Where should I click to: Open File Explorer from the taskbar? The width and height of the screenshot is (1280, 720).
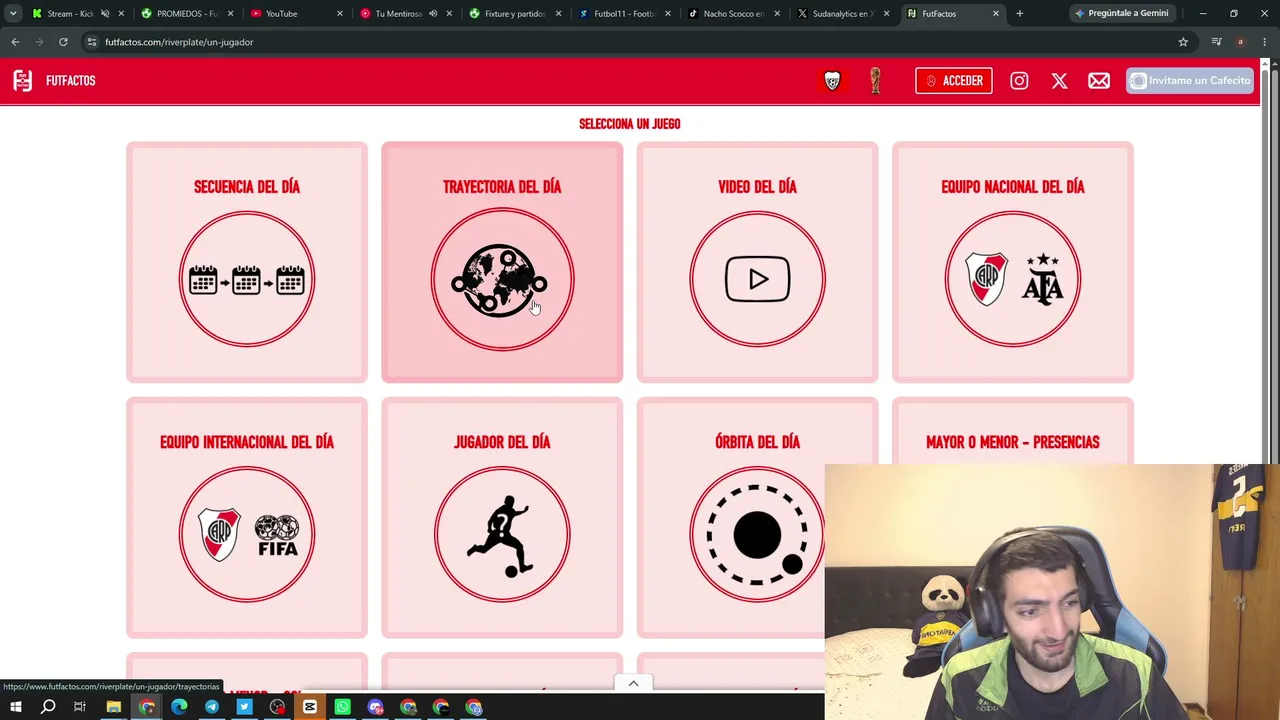pyautogui.click(x=114, y=708)
